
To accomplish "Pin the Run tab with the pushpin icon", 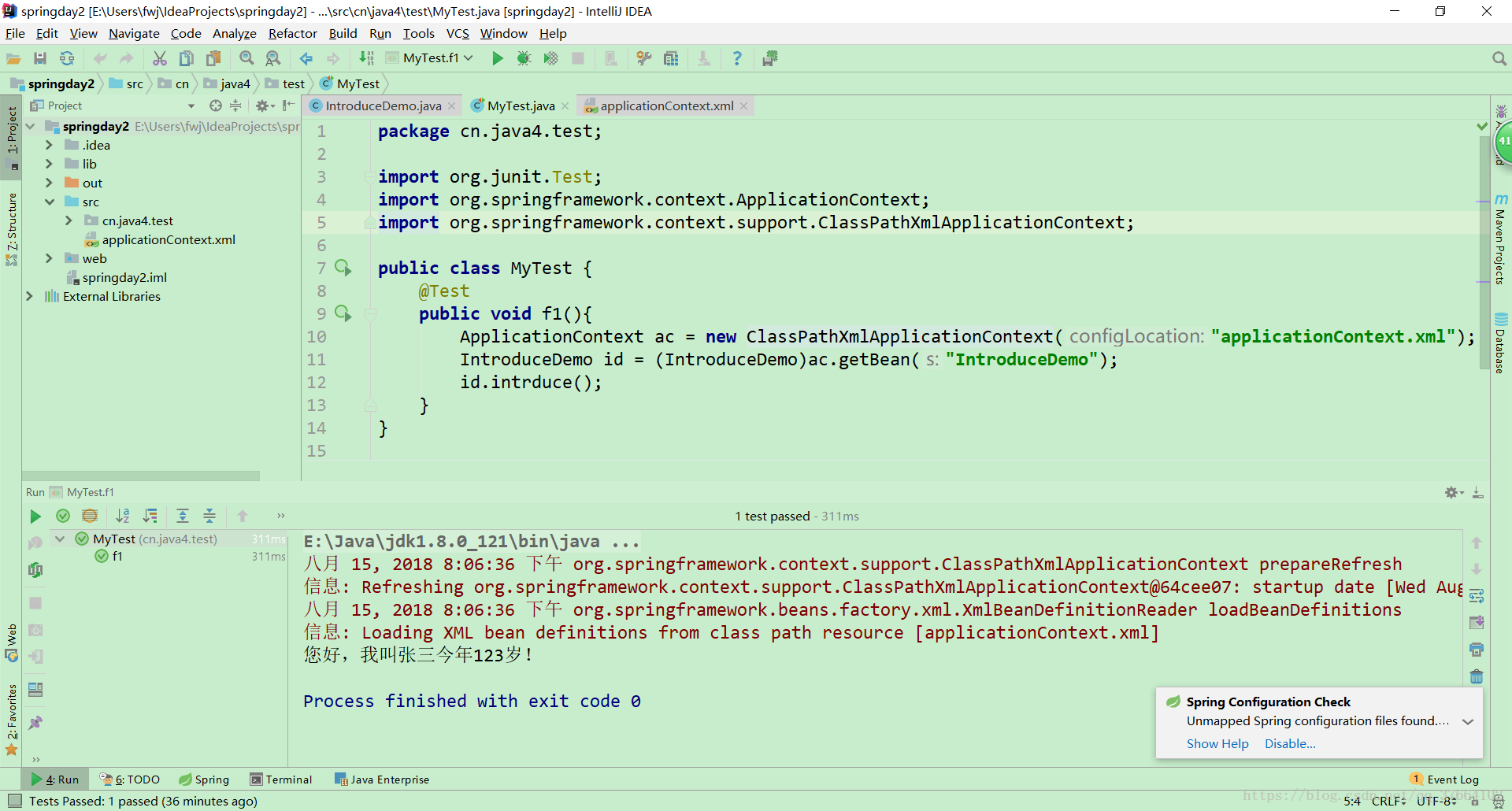I will click(x=35, y=723).
